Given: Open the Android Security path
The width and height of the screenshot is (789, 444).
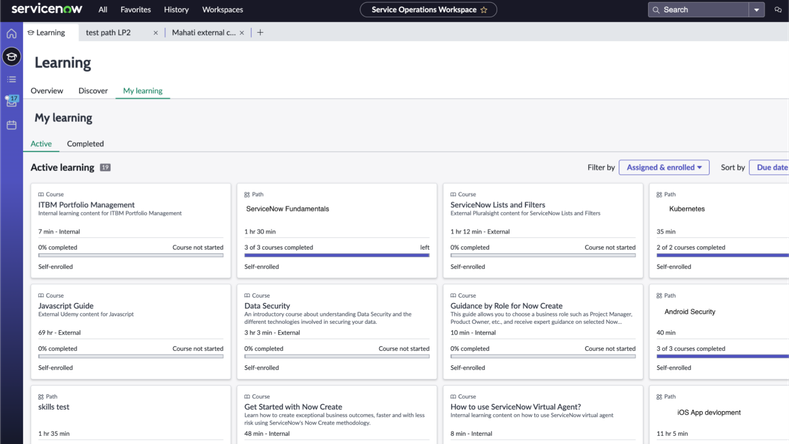Looking at the screenshot, I should [x=689, y=312].
